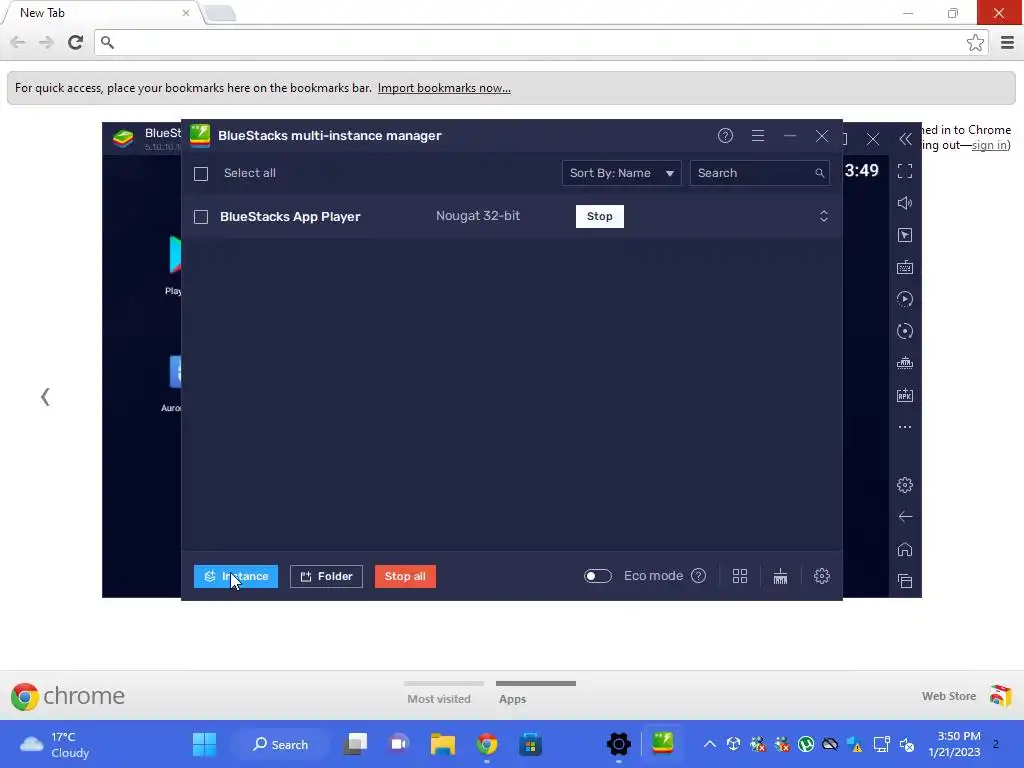Click the previous page chevron arrow

point(45,396)
